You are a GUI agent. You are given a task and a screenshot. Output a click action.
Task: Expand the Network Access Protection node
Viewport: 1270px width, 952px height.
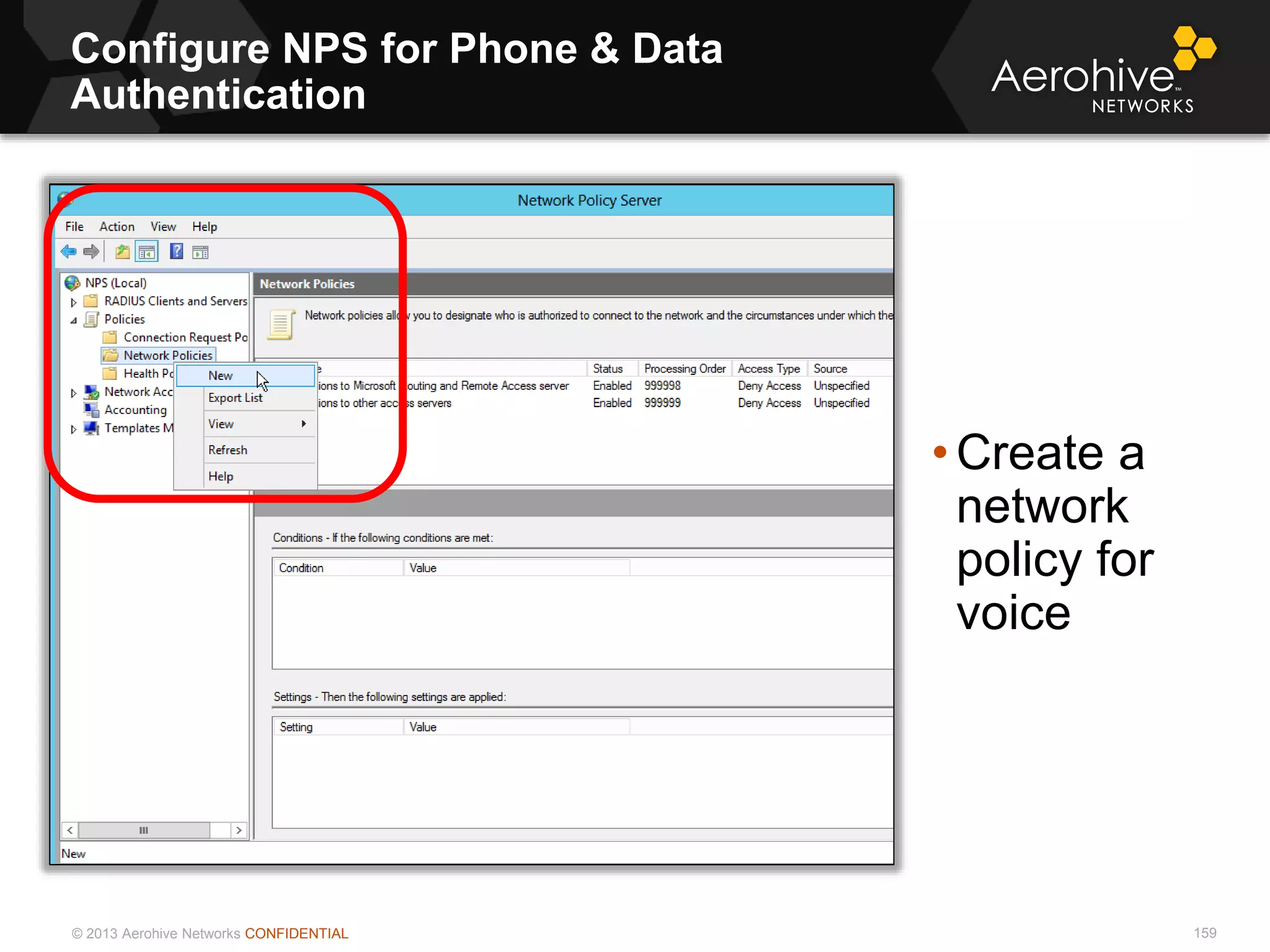(73, 393)
